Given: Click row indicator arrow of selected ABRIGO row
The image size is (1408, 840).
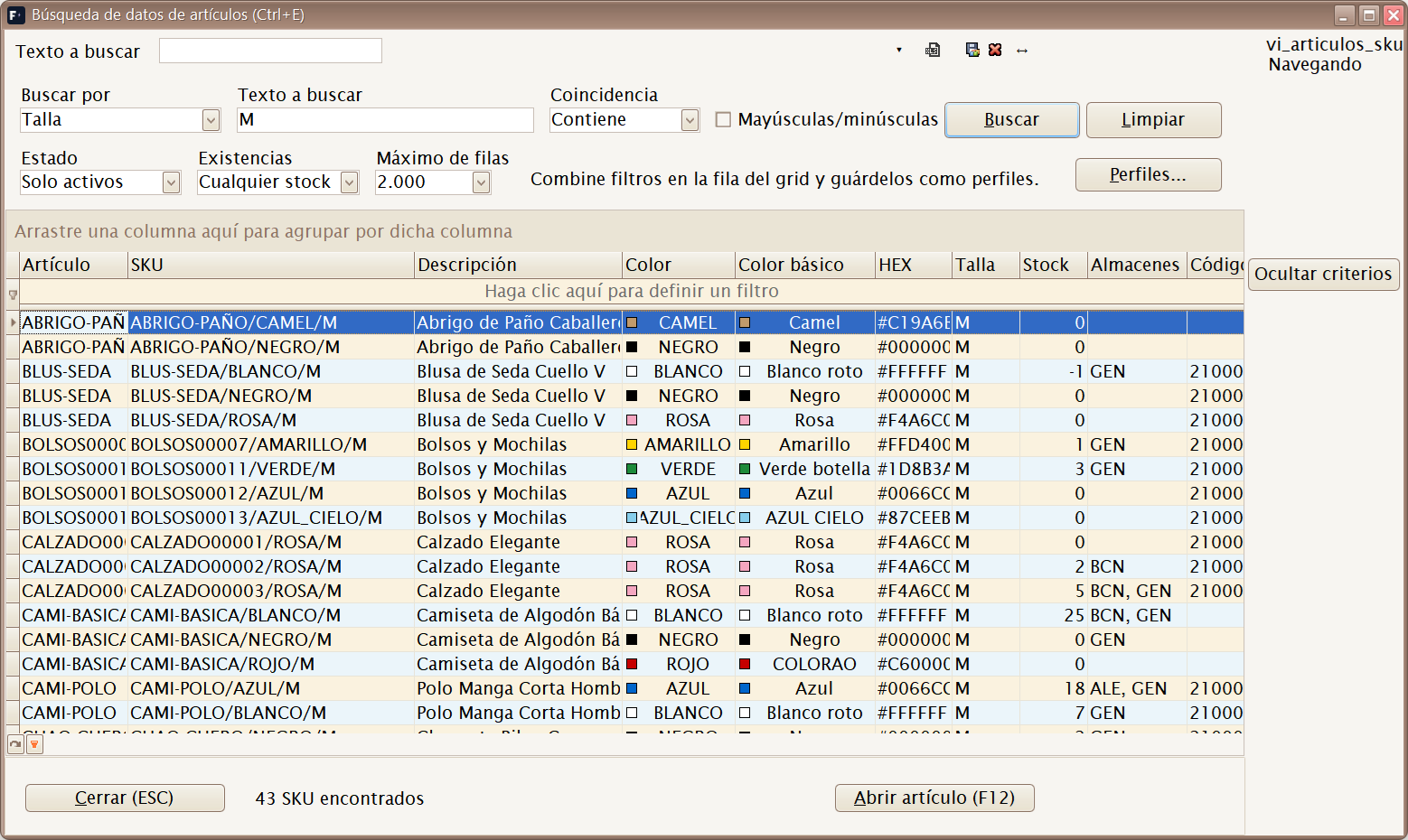Looking at the screenshot, I should click(x=13, y=322).
